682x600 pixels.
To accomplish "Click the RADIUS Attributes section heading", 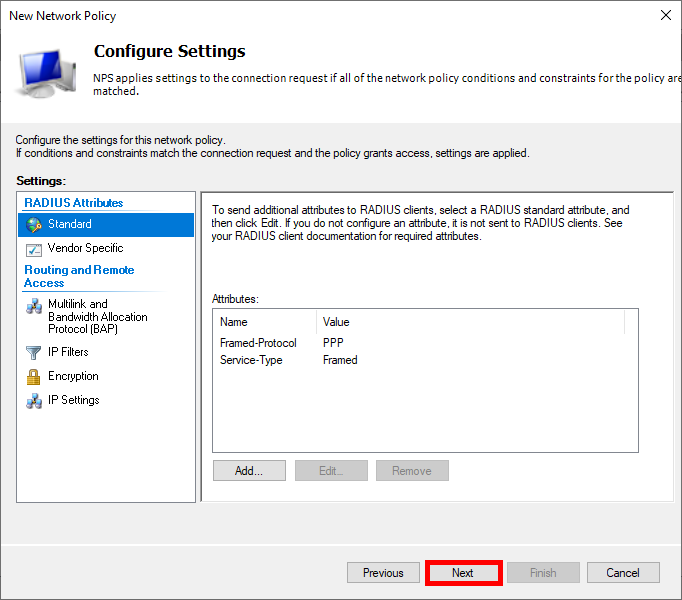I will point(74,203).
